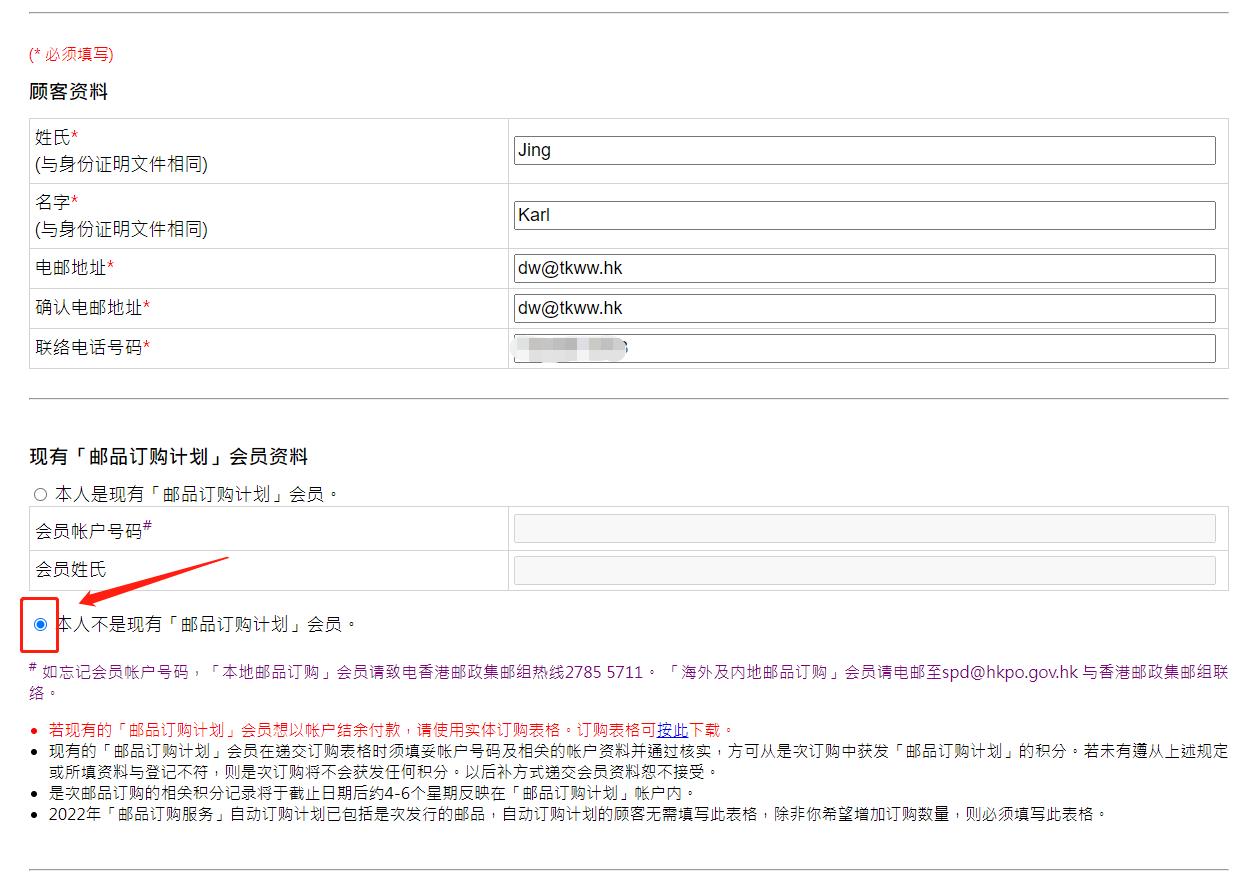Click the 名字 input field containing Karl

pos(864,215)
